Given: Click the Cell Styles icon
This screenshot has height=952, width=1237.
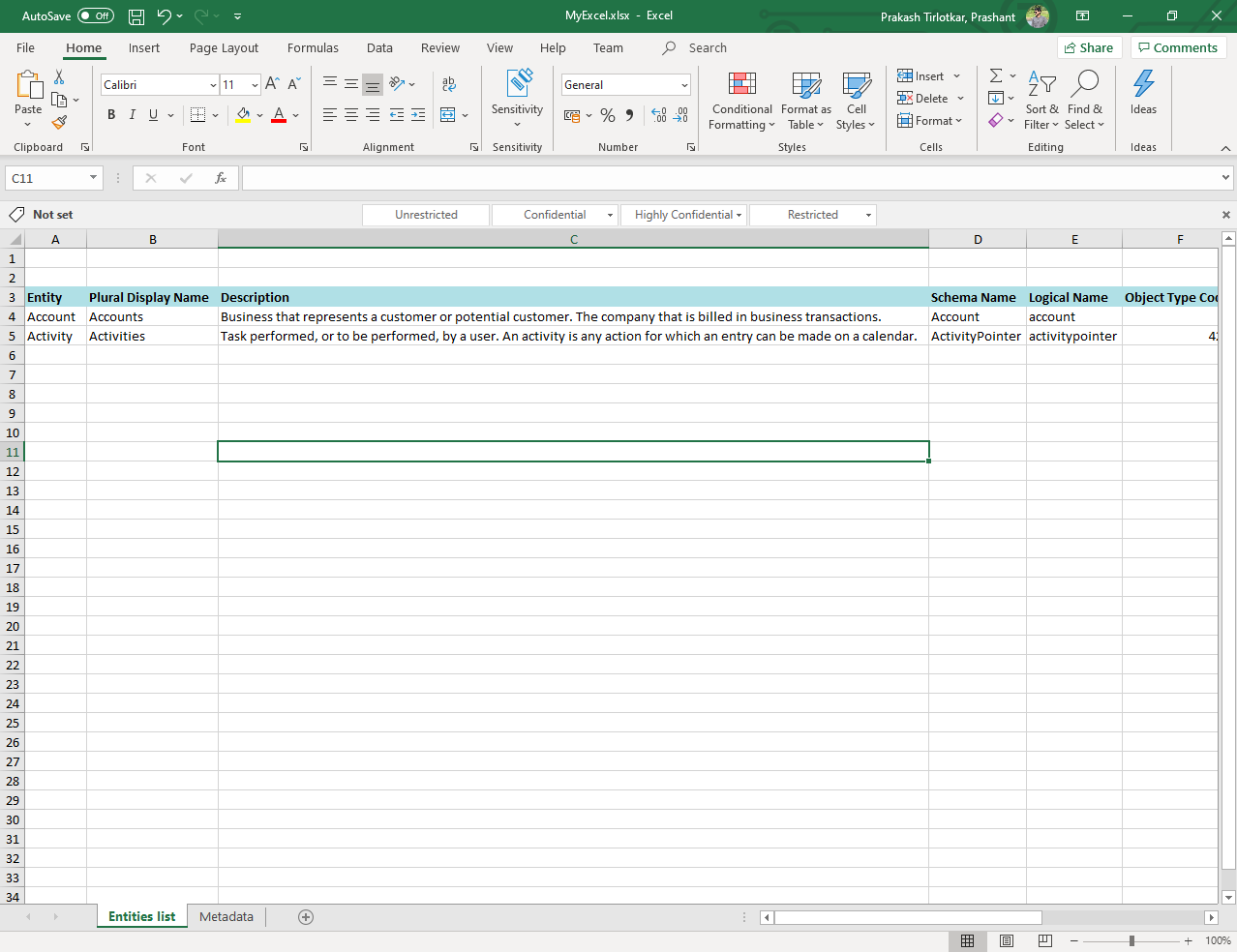Looking at the screenshot, I should (856, 101).
